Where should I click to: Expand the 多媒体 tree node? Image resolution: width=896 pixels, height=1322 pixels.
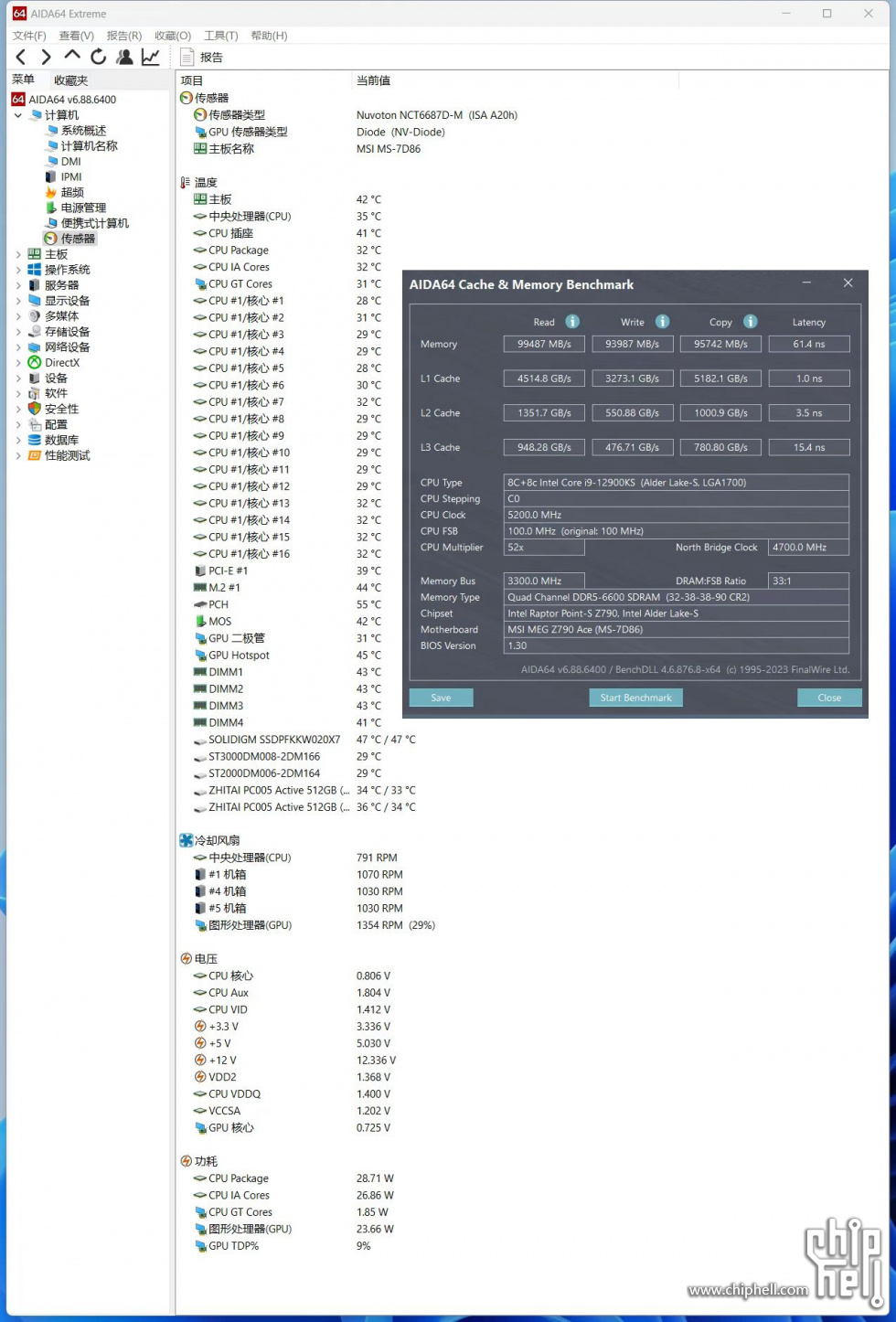tap(18, 316)
